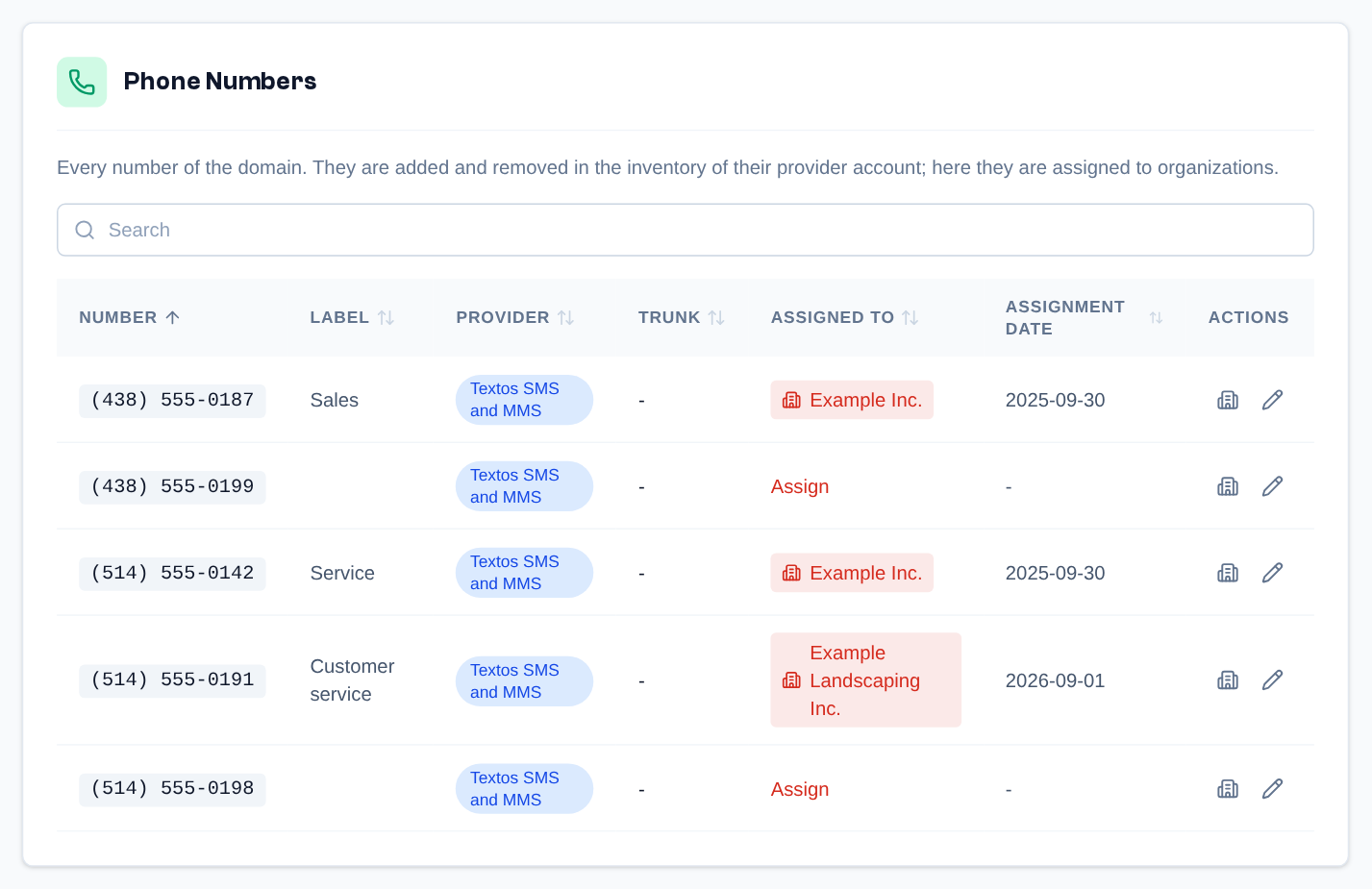Edit the (438) 555-0199 number with pencil icon
The image size is (1372, 889).
1272,486
